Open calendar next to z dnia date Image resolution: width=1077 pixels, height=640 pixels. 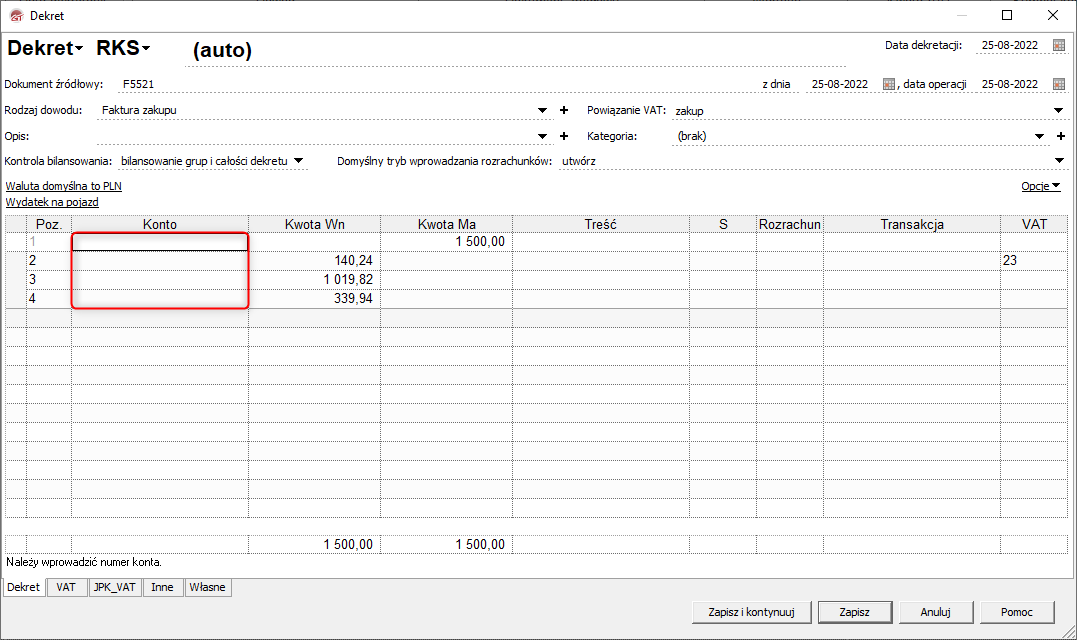[889, 84]
